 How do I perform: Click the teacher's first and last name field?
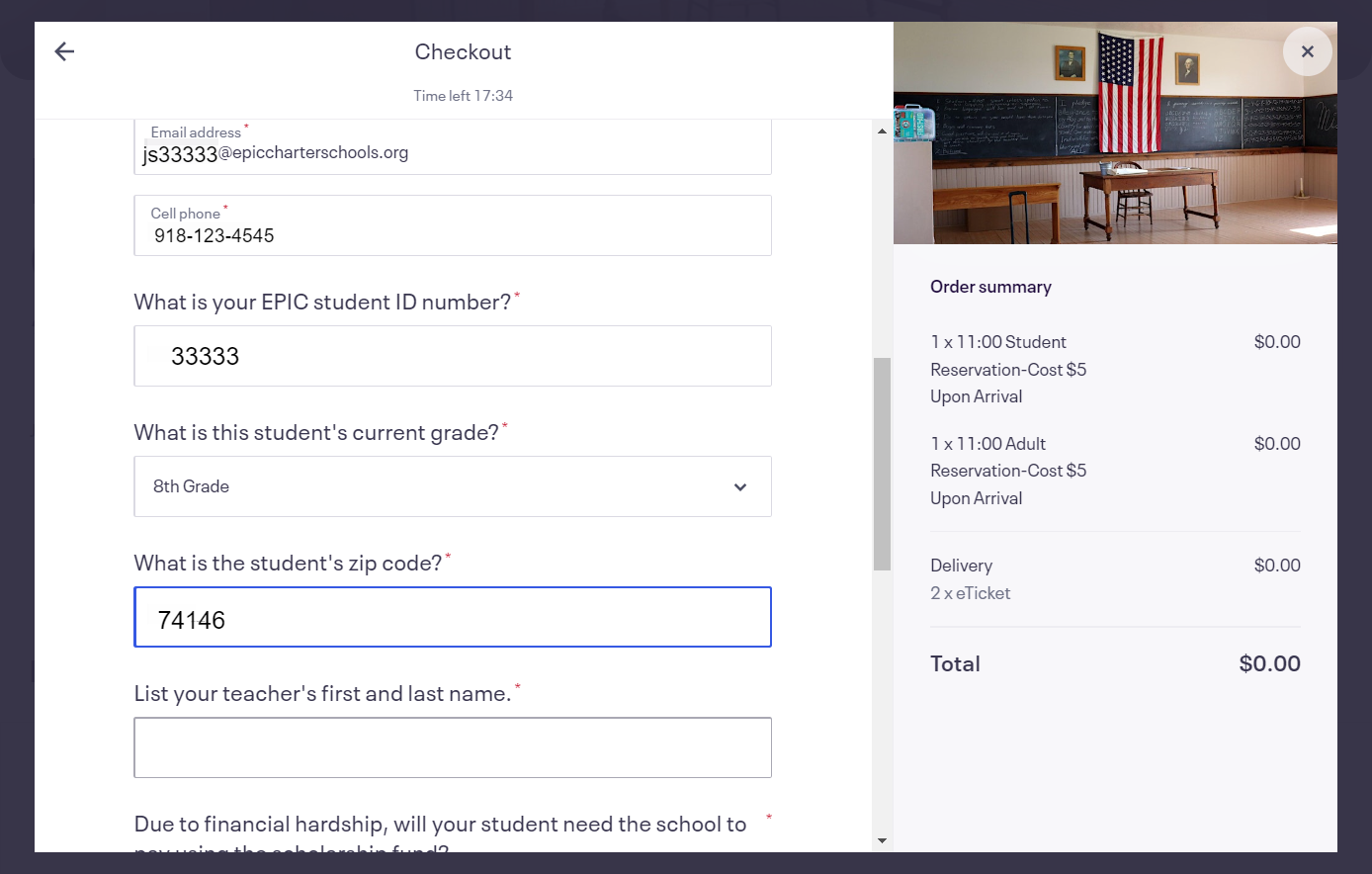453,747
